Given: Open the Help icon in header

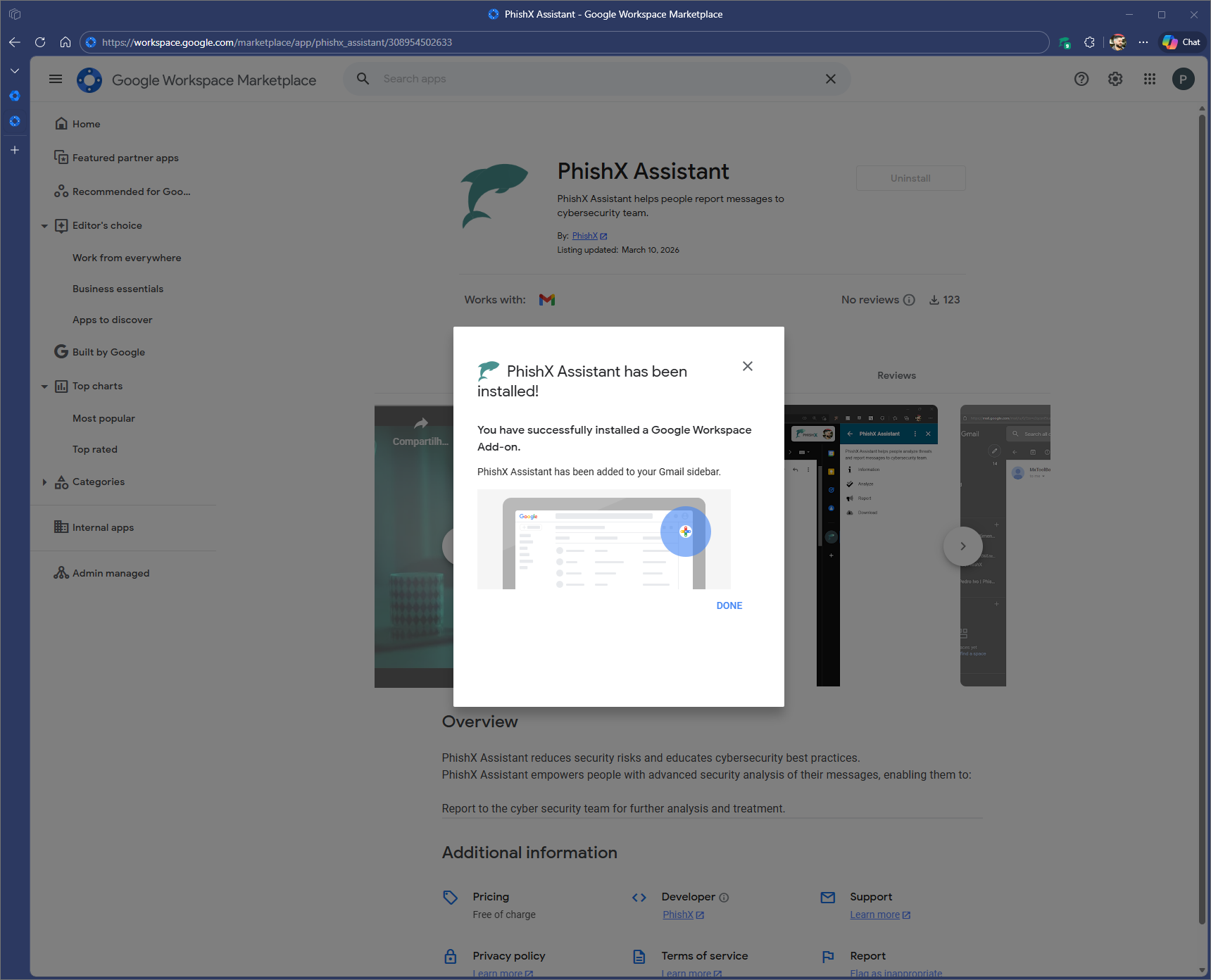Looking at the screenshot, I should click(x=1081, y=79).
